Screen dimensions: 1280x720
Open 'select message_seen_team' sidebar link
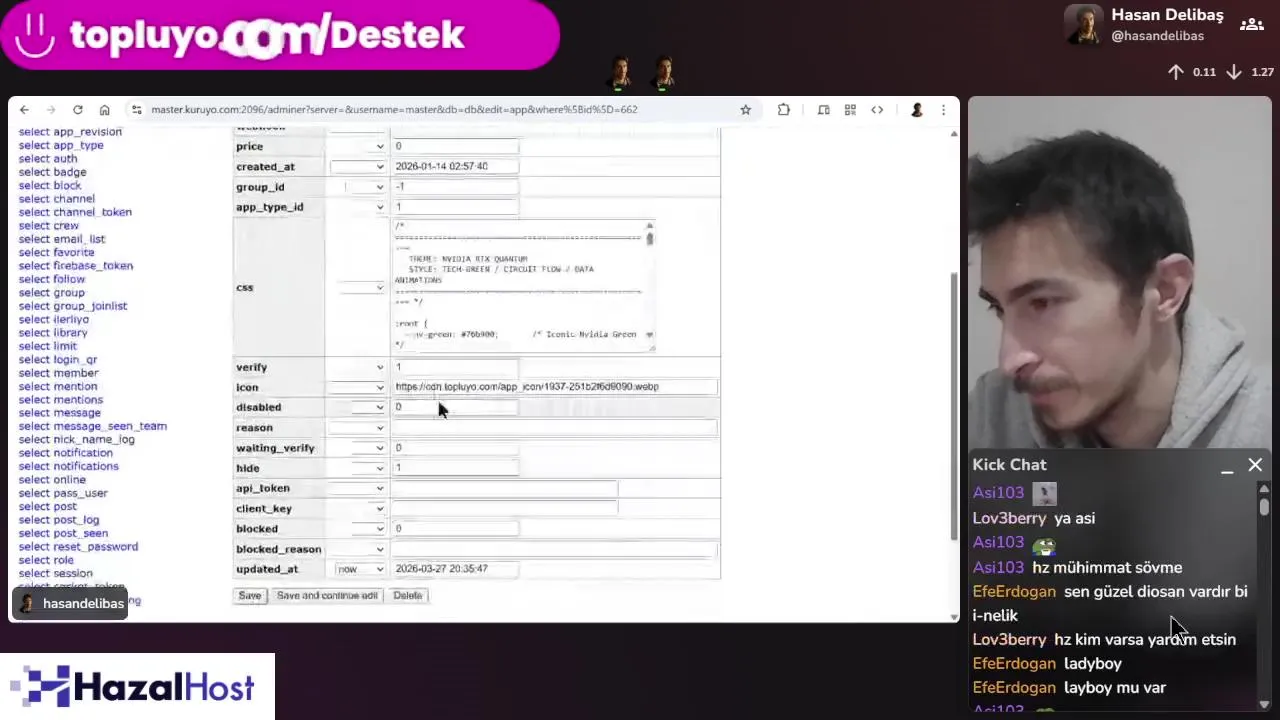coord(92,426)
